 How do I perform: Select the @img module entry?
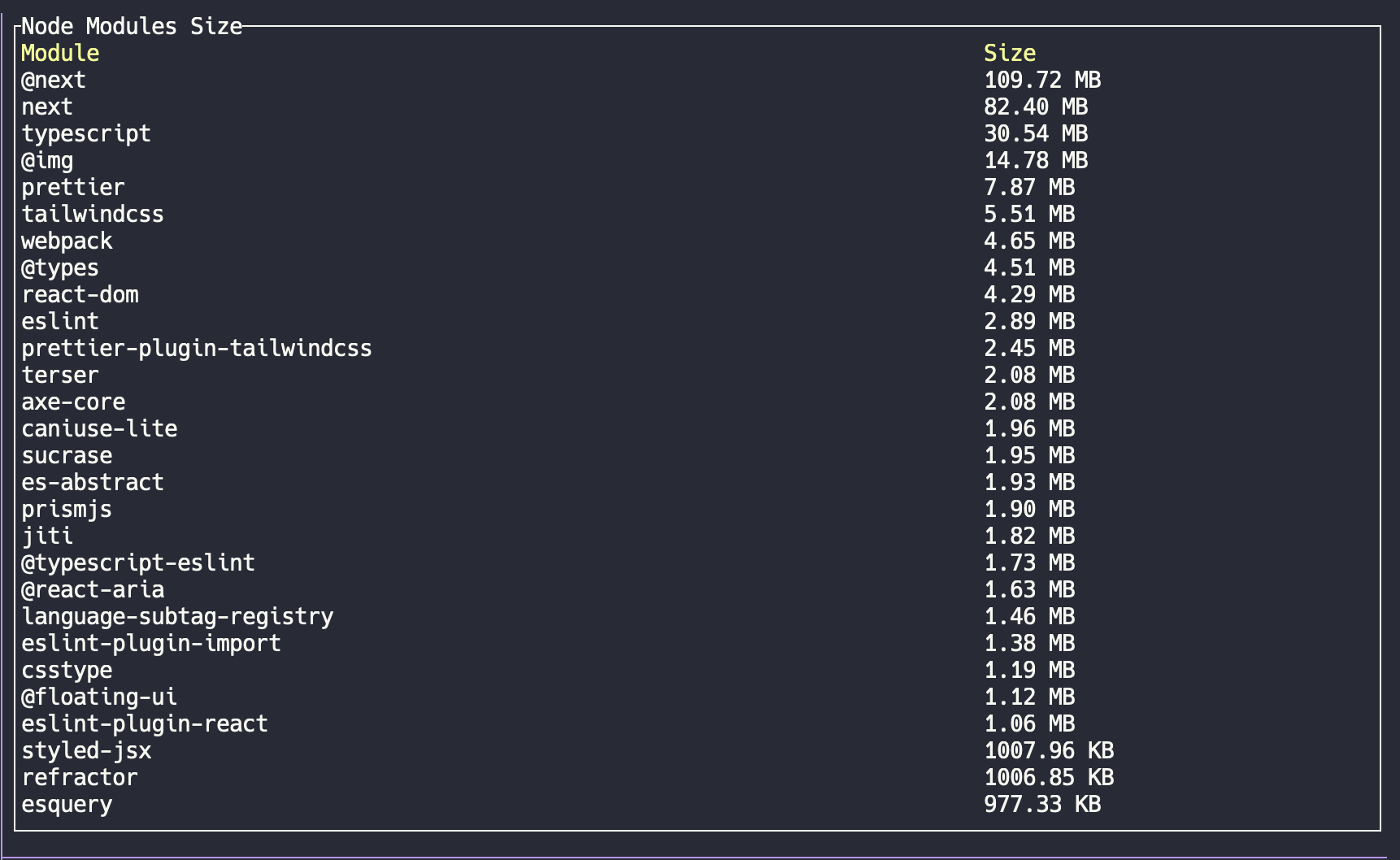tap(47, 161)
